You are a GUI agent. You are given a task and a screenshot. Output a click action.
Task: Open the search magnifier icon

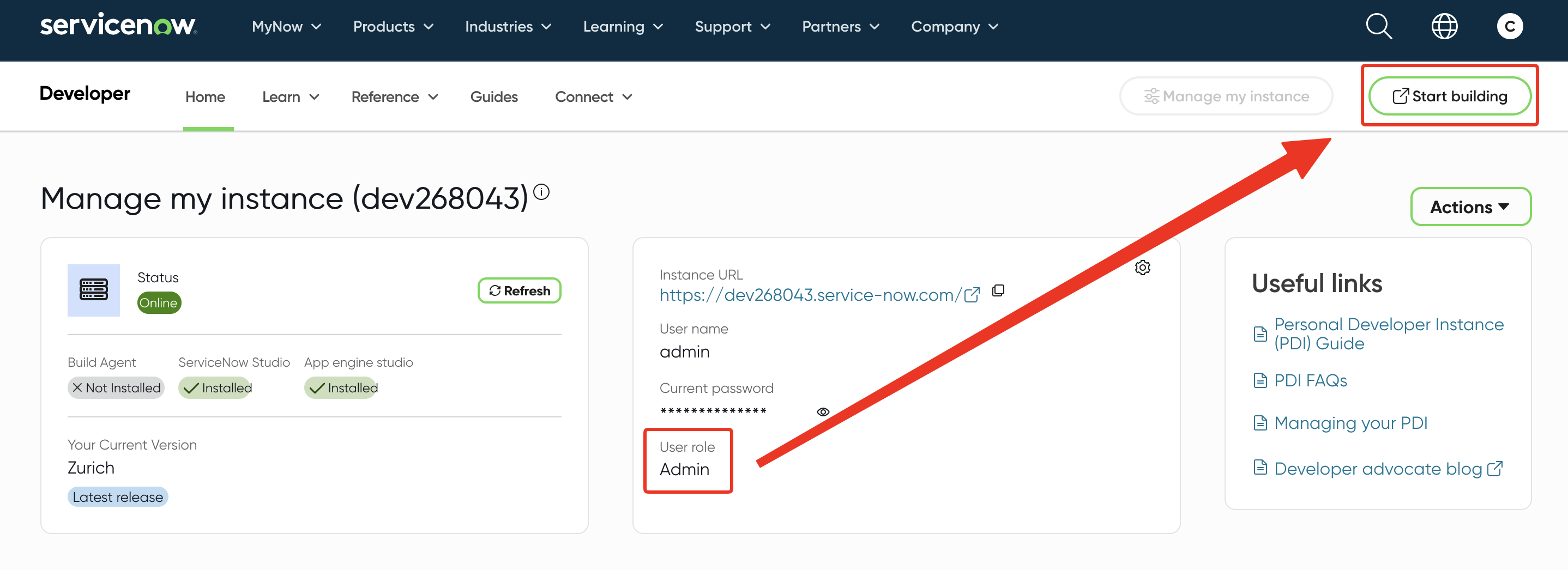[x=1378, y=27]
